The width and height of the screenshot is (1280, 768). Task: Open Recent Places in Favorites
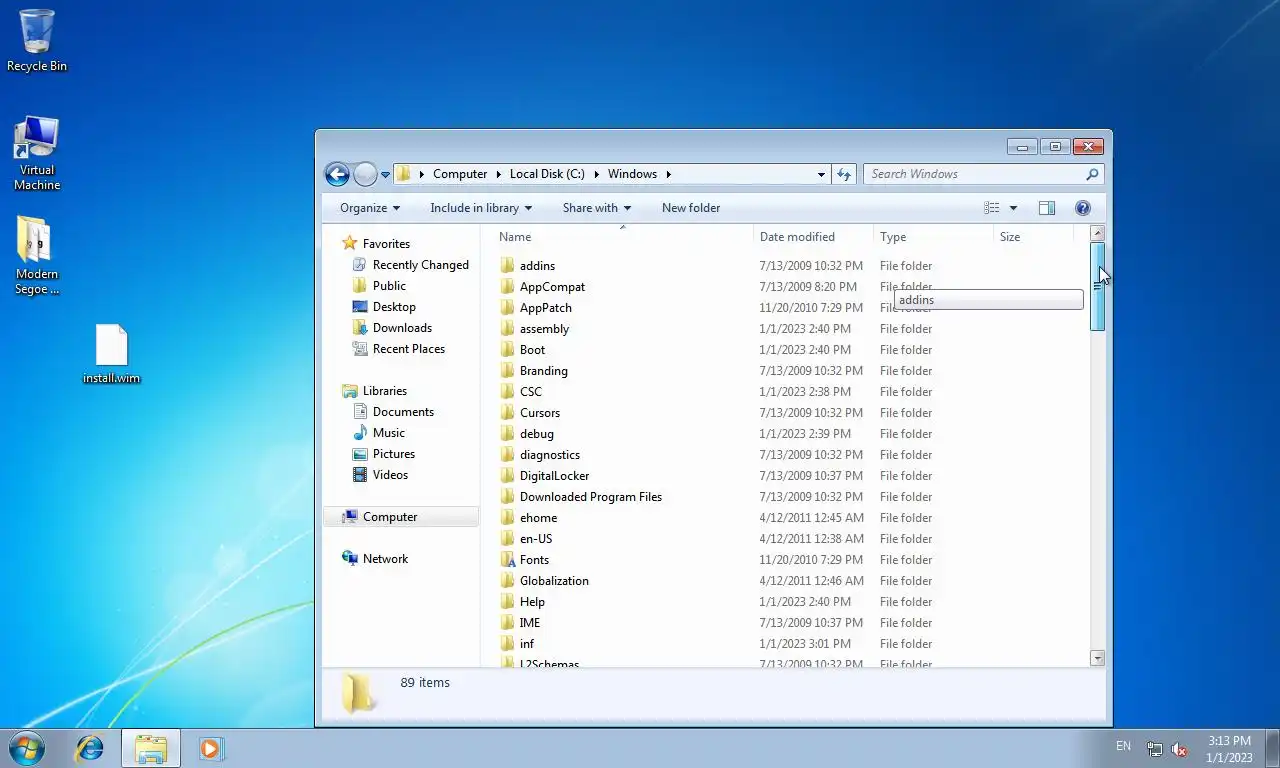coord(399,349)
